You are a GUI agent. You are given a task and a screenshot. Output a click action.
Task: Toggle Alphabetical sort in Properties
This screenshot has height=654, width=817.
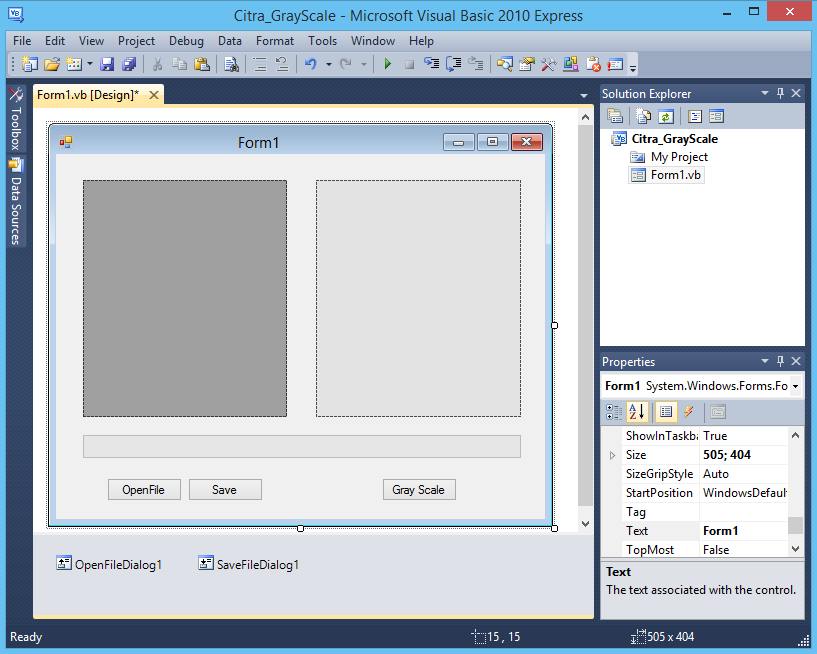pos(637,412)
